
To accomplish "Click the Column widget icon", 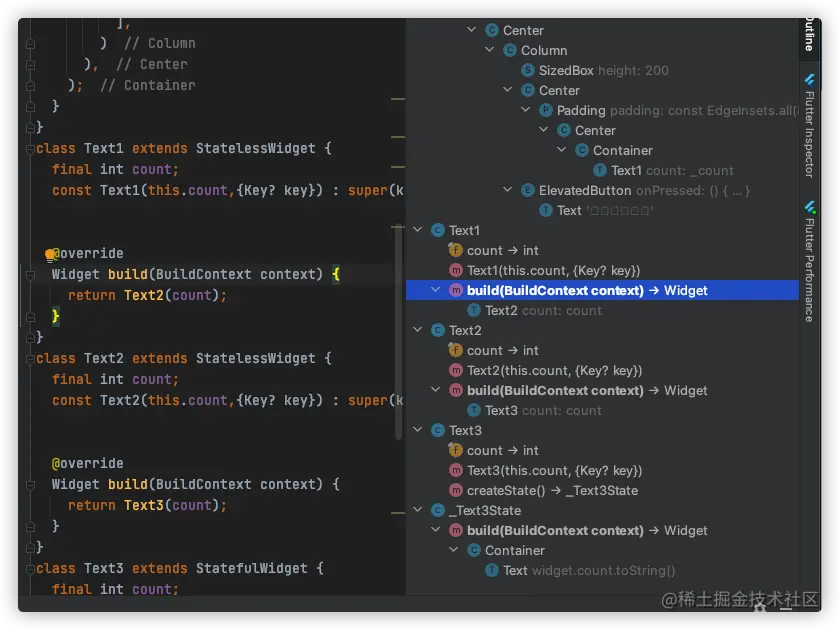I will [x=510, y=50].
